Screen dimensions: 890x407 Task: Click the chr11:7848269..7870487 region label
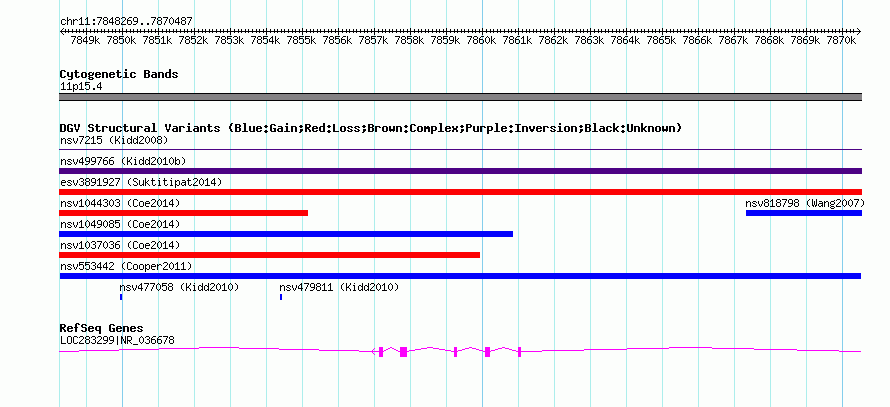[x=126, y=22]
